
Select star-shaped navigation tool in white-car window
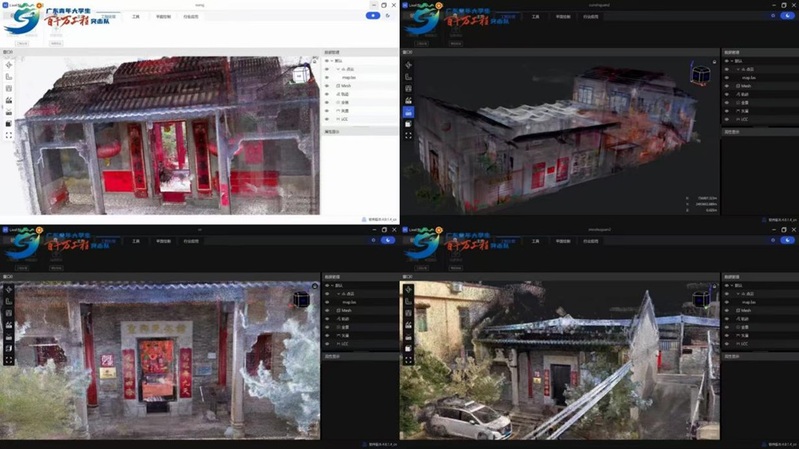408,289
